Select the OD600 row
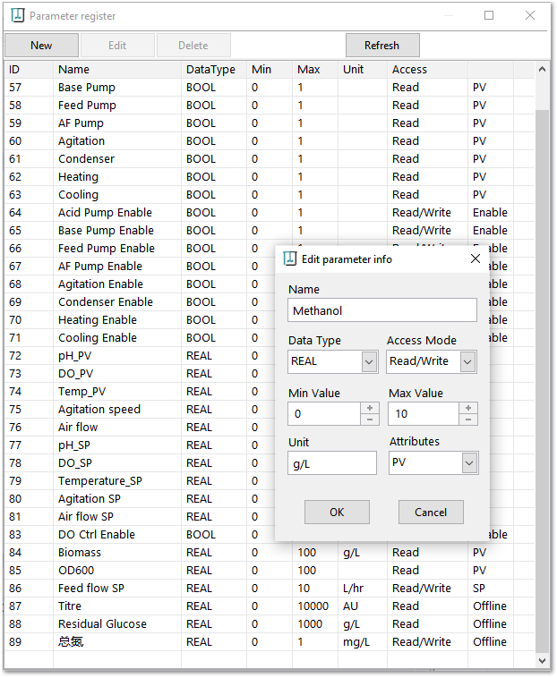This screenshot has height=678, width=557. [x=270, y=570]
